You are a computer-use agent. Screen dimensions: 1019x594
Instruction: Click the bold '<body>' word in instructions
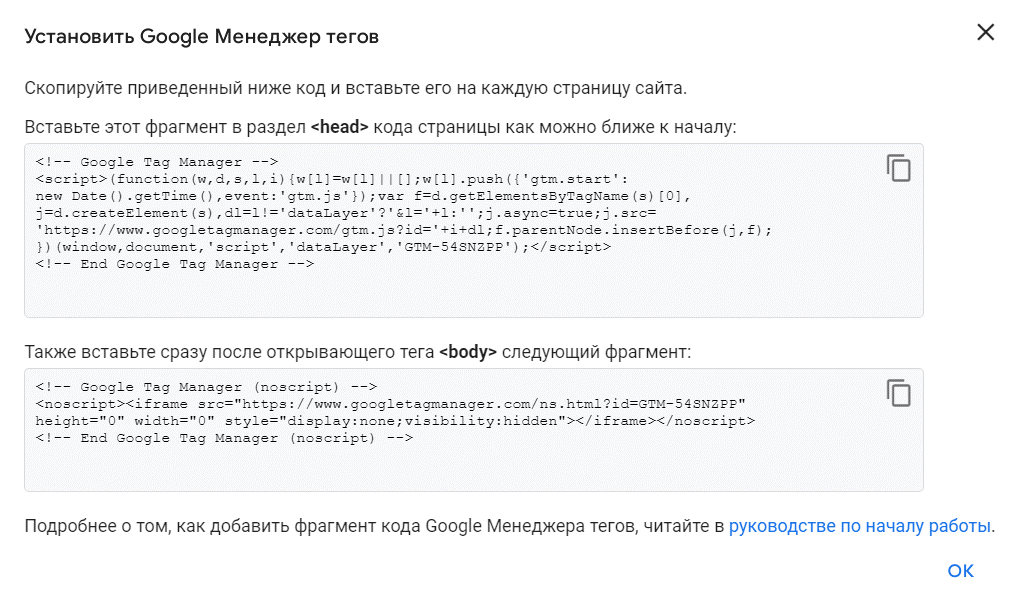(x=468, y=352)
